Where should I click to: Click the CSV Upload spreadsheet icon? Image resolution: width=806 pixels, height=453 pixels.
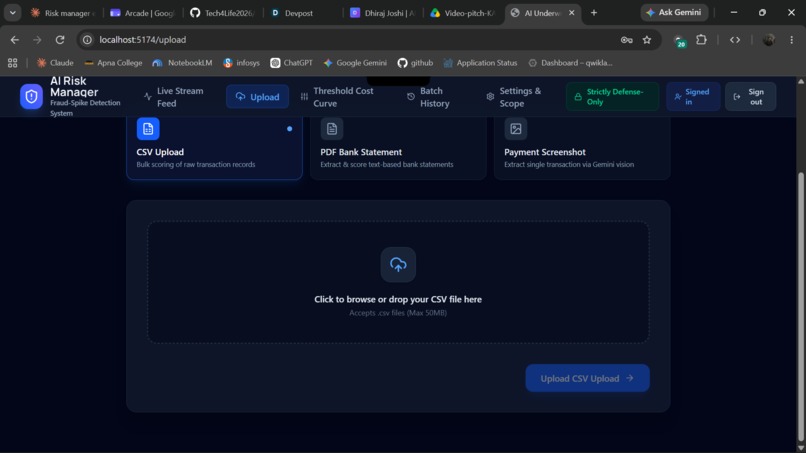tap(148, 129)
